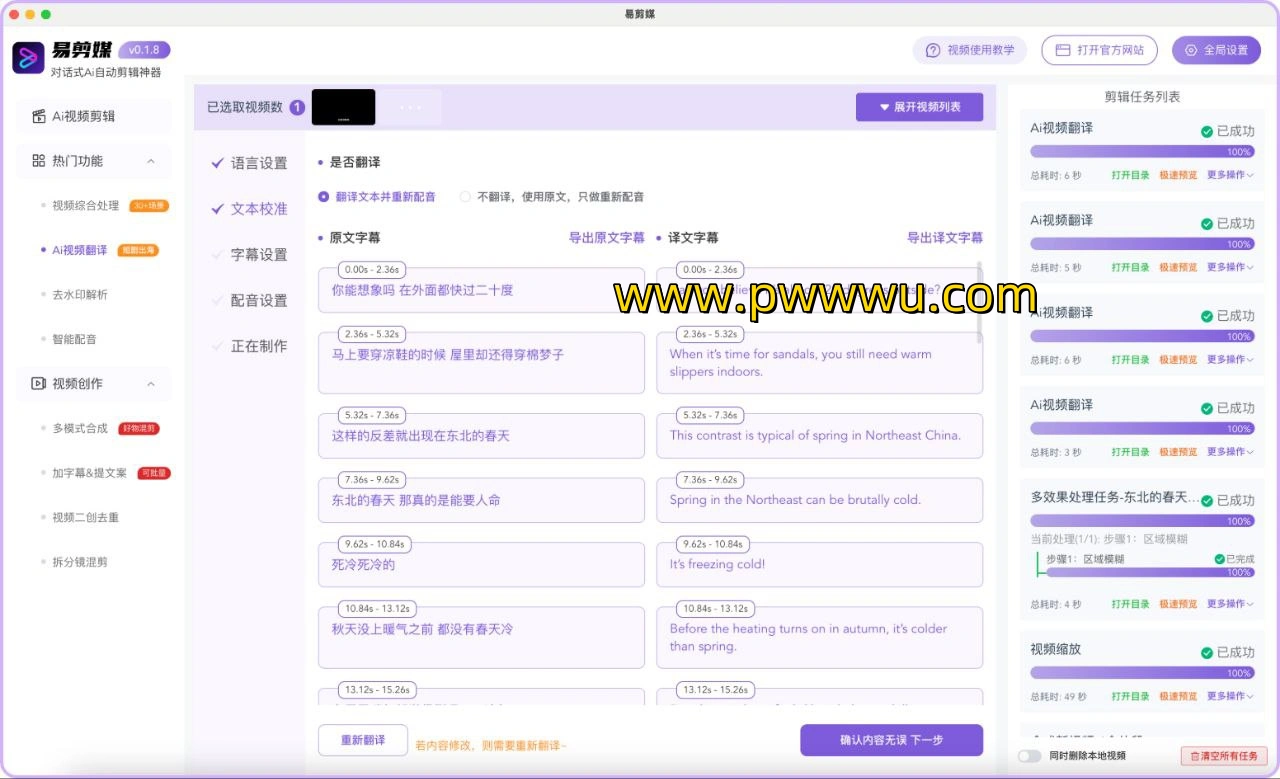Click the v0.1.8 version badge
This screenshot has width=1280, height=779.
coord(145,50)
